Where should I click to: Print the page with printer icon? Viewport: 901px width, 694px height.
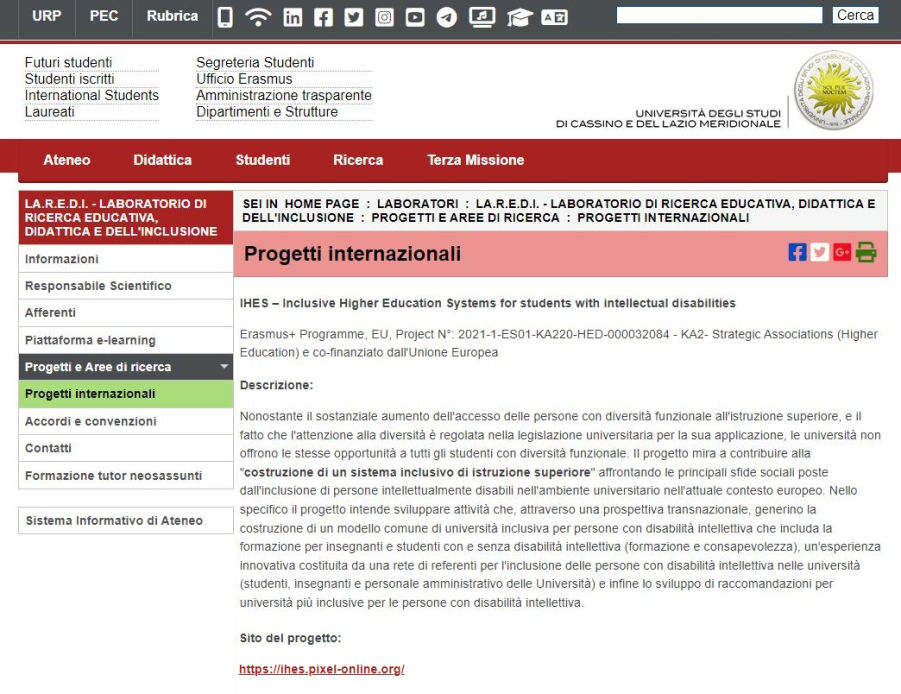pyautogui.click(x=866, y=252)
